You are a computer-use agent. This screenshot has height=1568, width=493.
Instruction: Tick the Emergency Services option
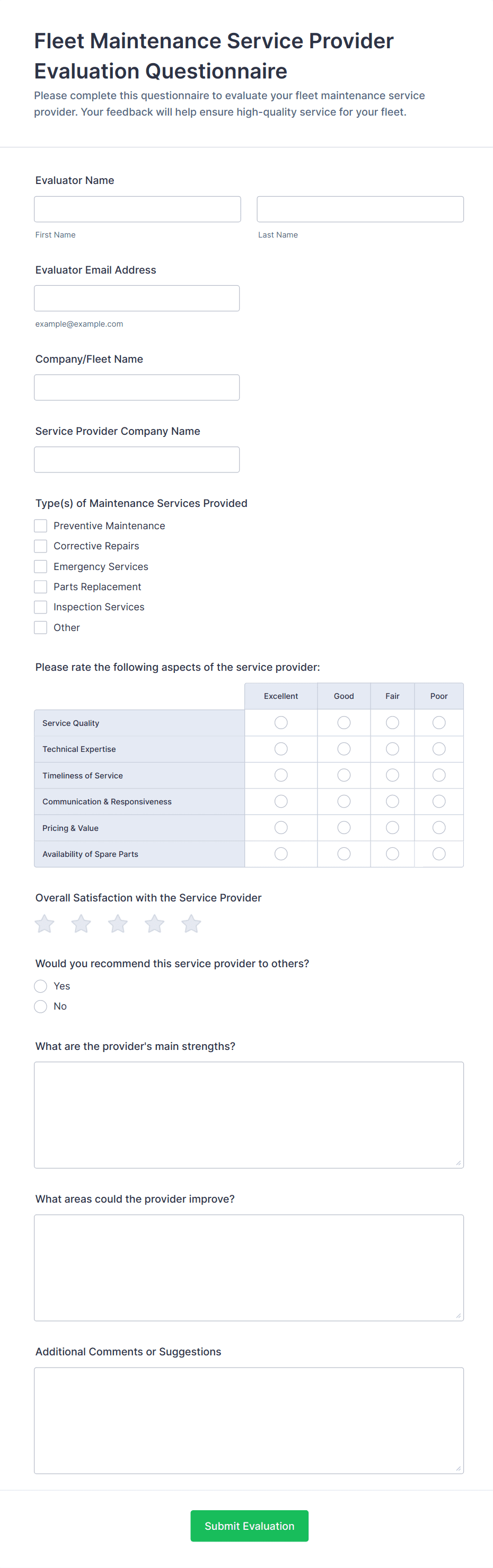pyautogui.click(x=41, y=566)
